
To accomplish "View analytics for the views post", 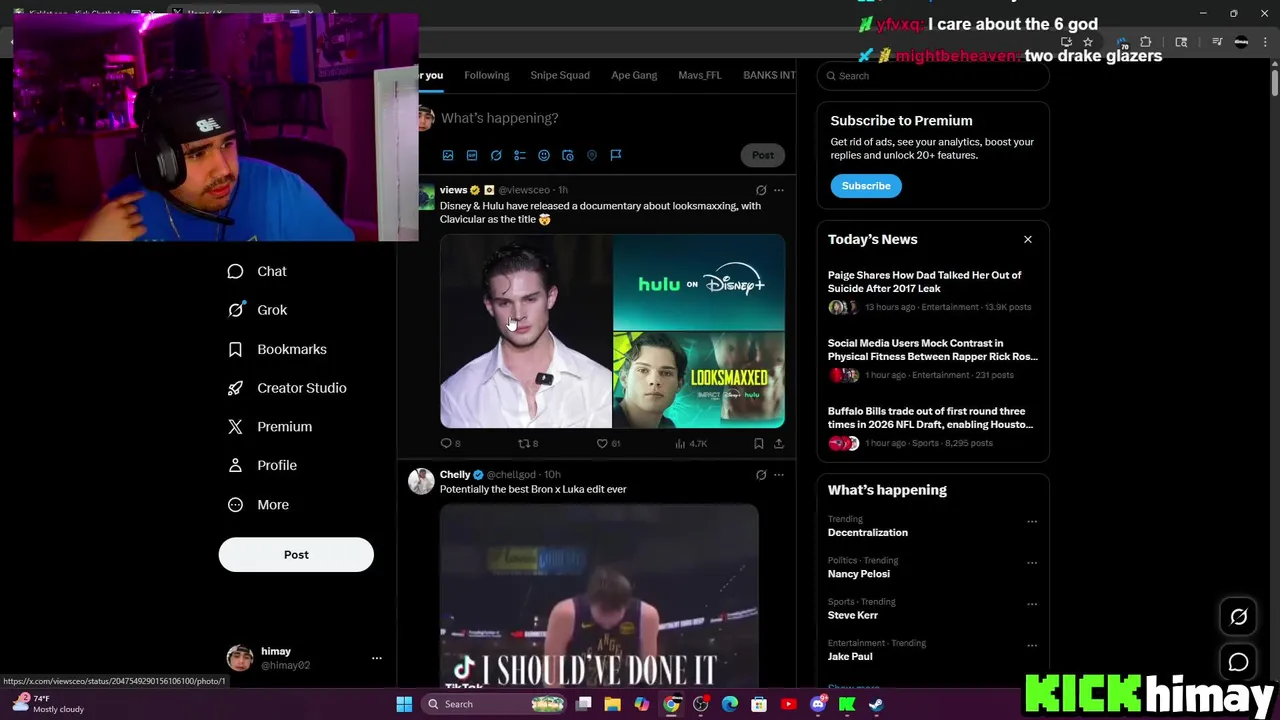I will 690,443.
